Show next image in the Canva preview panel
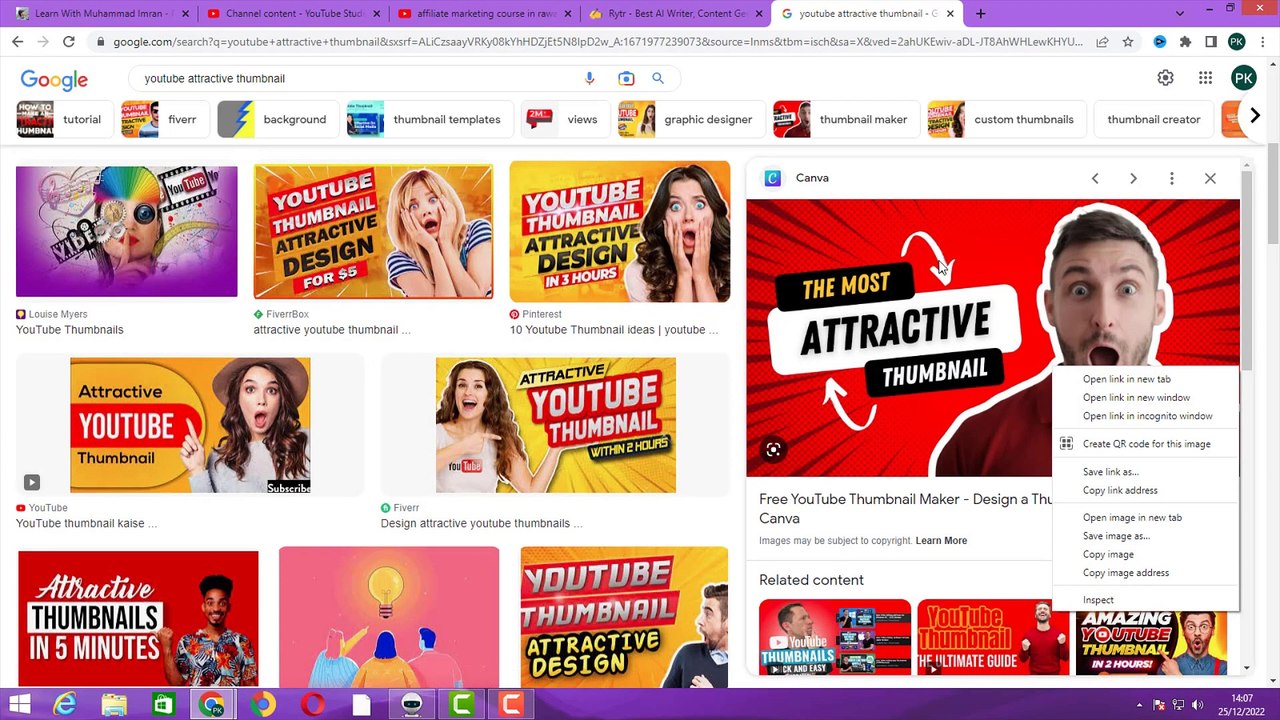 tap(1133, 178)
